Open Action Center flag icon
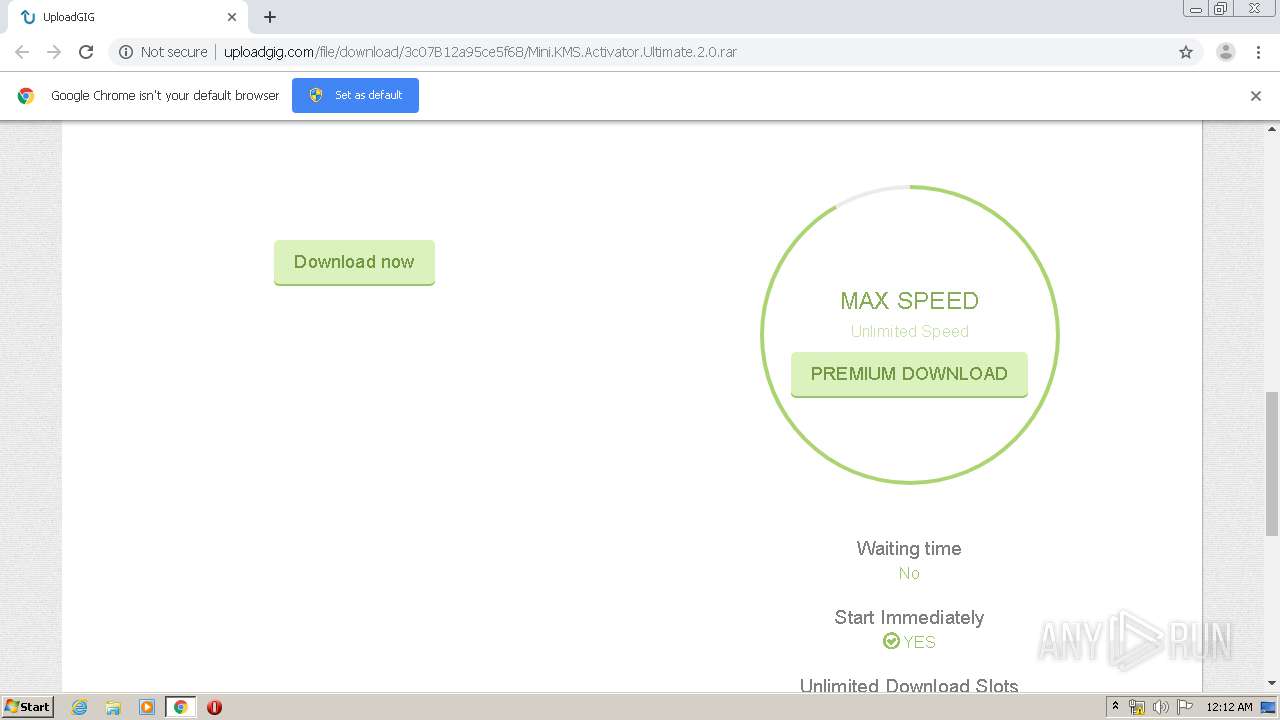The image size is (1280, 720). [x=1185, y=707]
